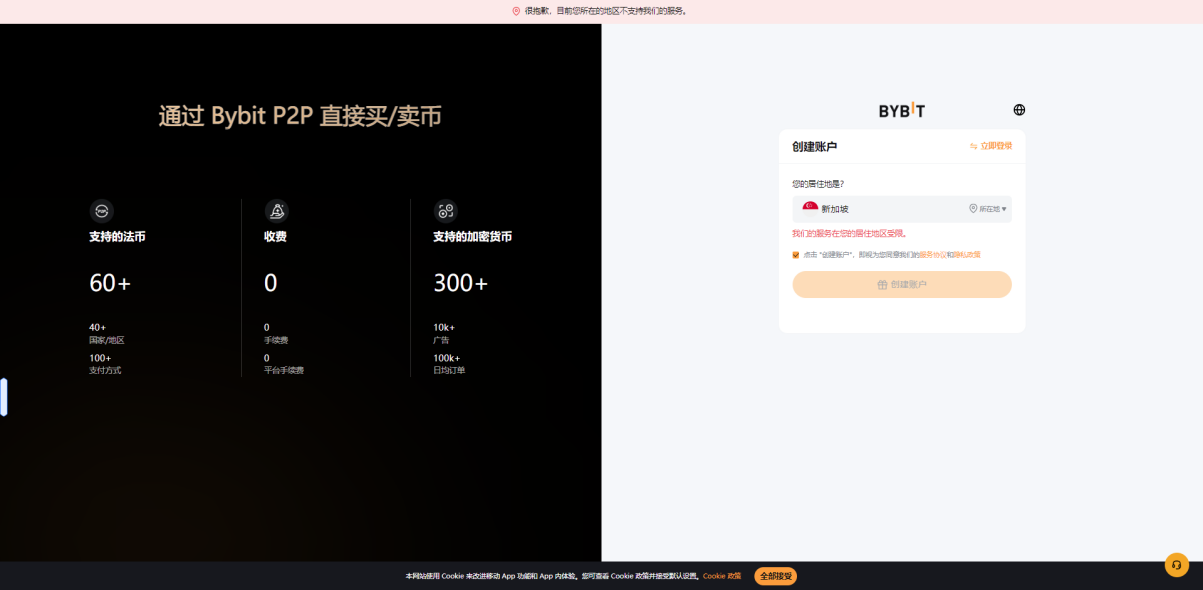Click the 平台手续费 label
This screenshot has height=590, width=1203.
(284, 370)
